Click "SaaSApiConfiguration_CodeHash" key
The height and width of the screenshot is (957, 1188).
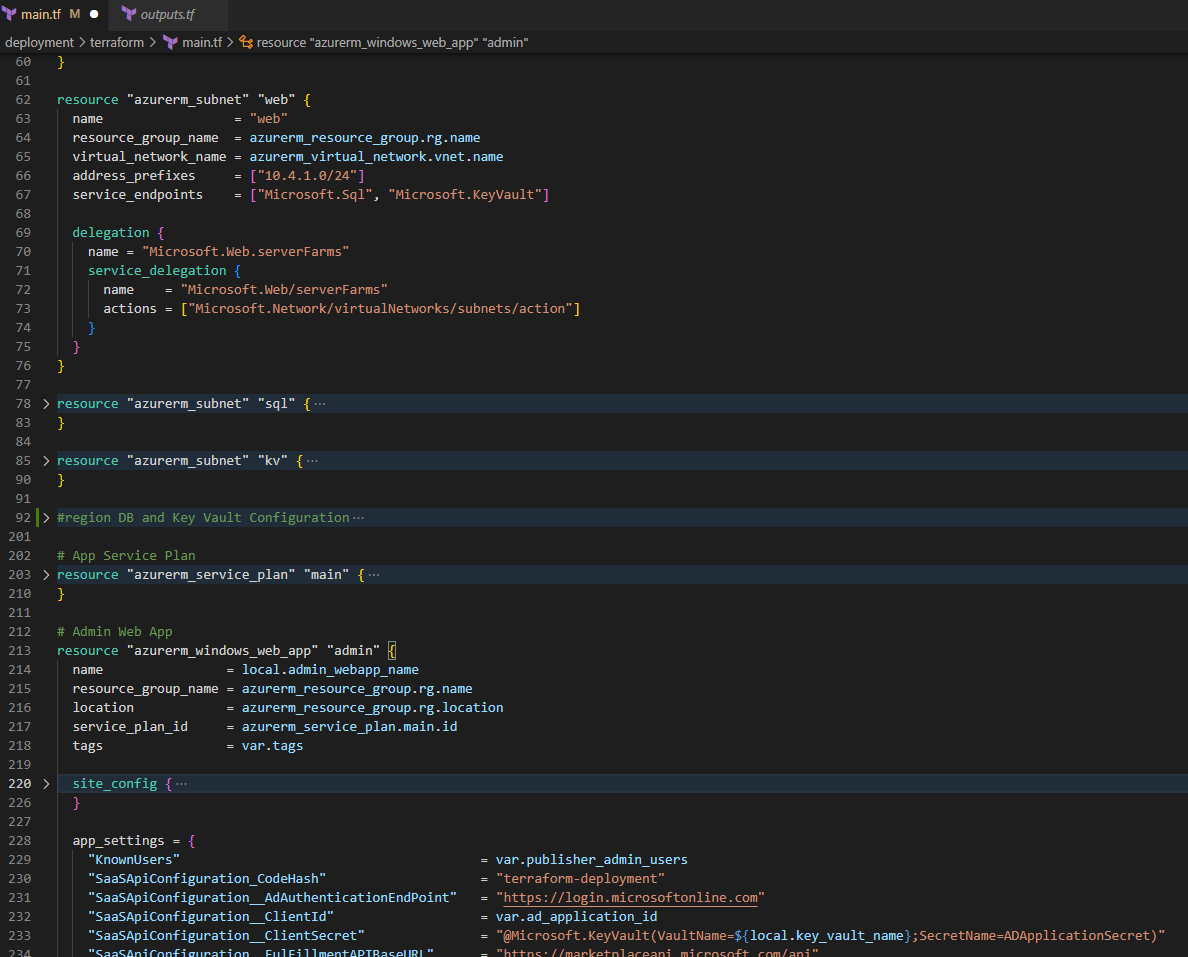coord(207,878)
